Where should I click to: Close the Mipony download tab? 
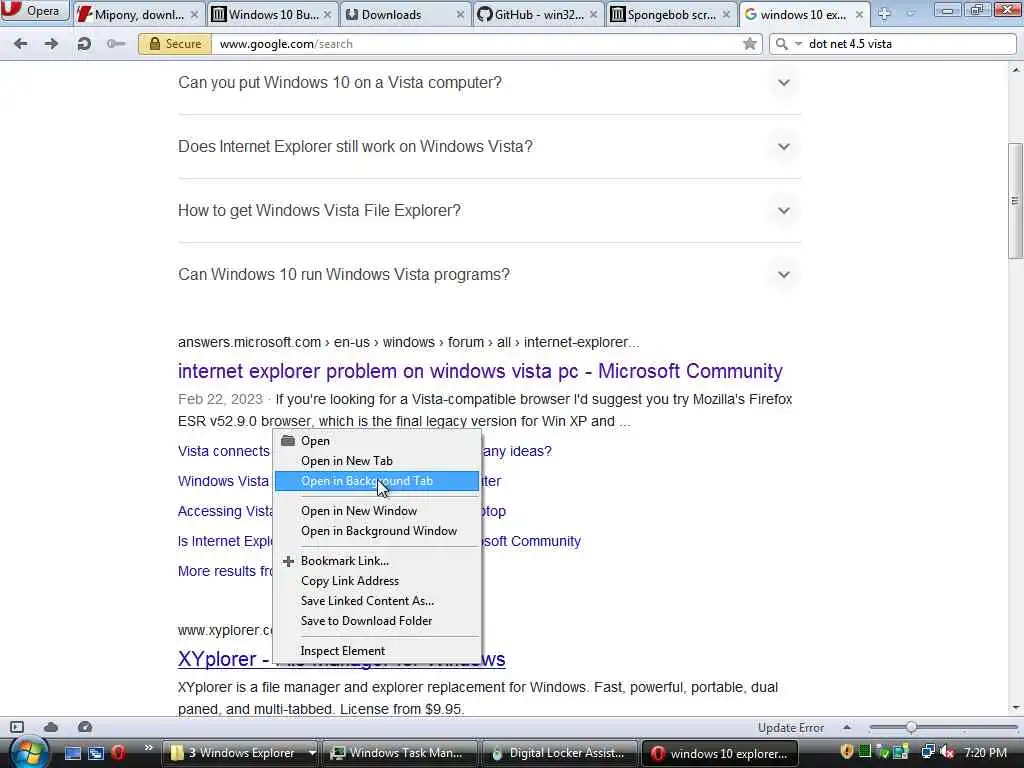[x=195, y=14]
